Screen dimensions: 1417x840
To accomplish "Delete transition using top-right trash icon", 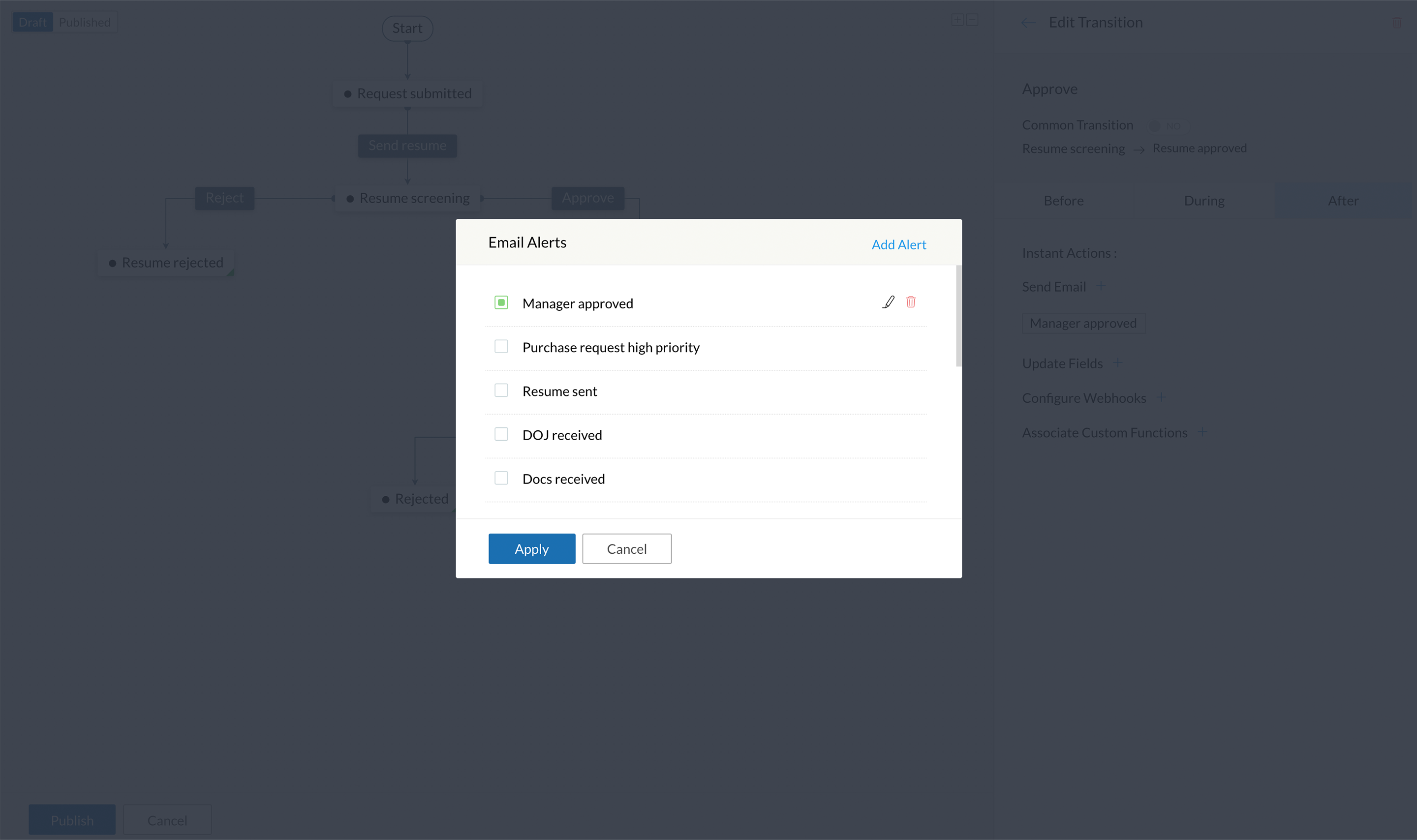I will click(1397, 23).
